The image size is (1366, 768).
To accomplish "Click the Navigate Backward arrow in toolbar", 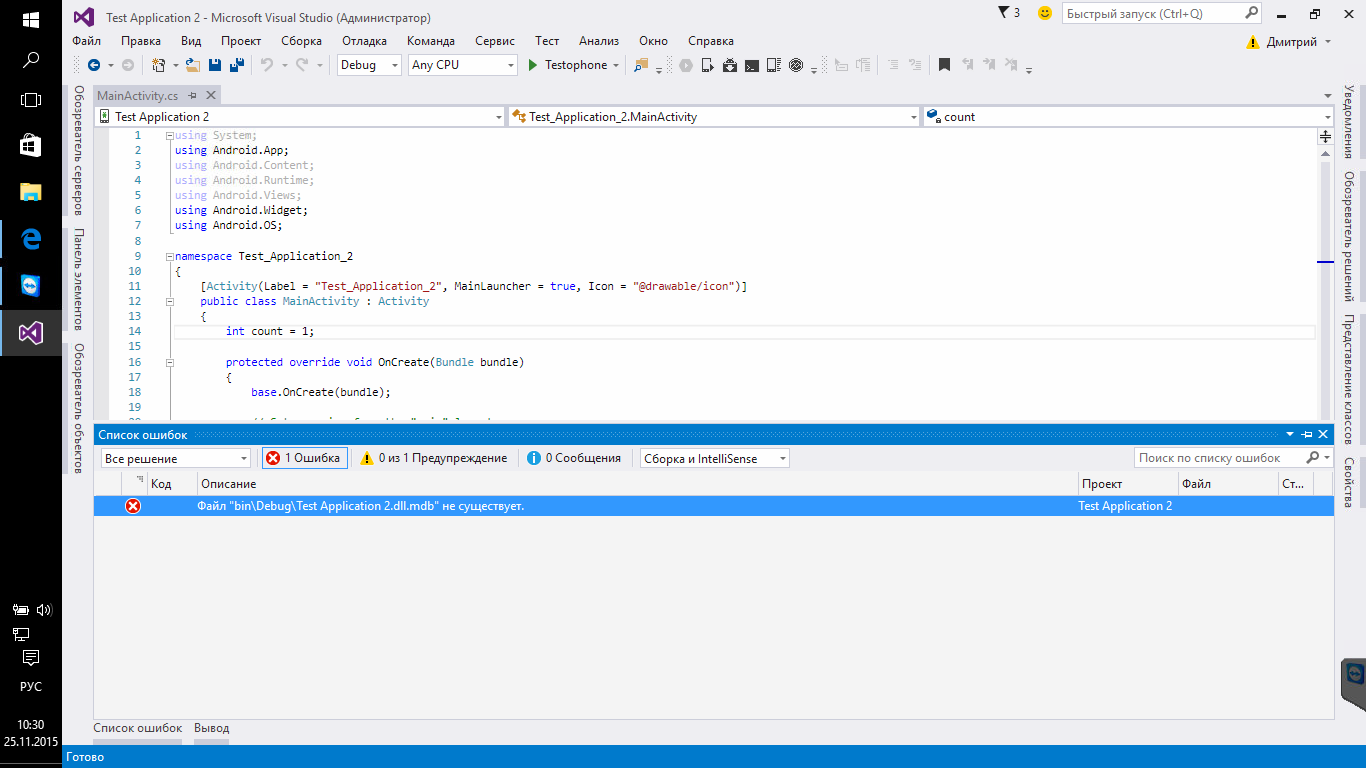I will (94, 65).
